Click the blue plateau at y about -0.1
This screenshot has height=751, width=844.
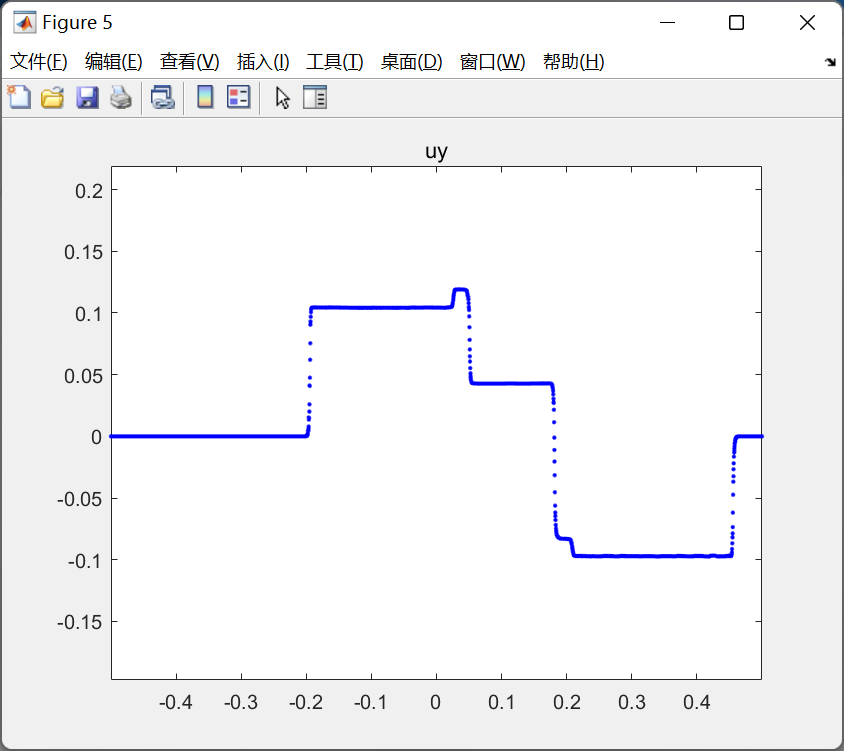click(x=652, y=556)
